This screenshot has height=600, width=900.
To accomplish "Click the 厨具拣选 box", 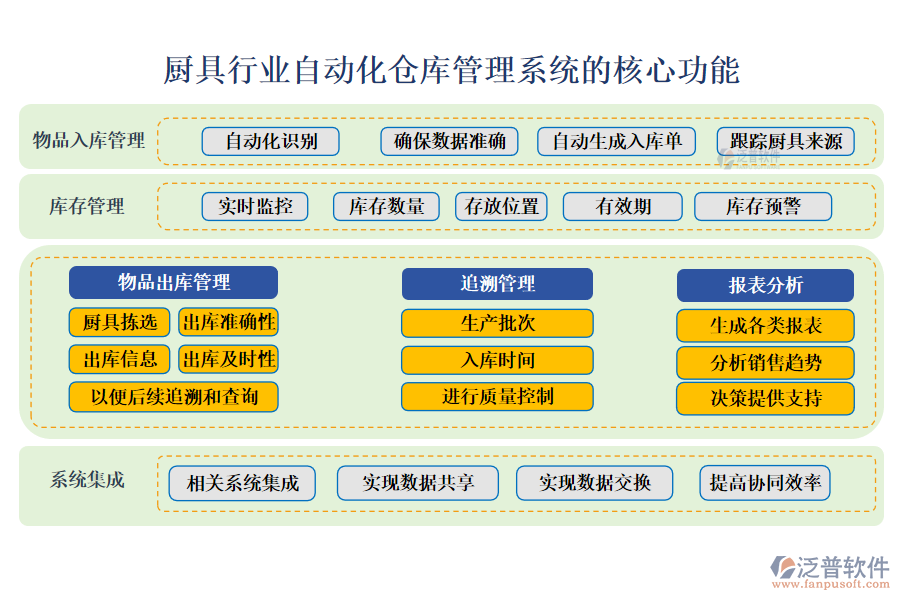I will tap(119, 322).
